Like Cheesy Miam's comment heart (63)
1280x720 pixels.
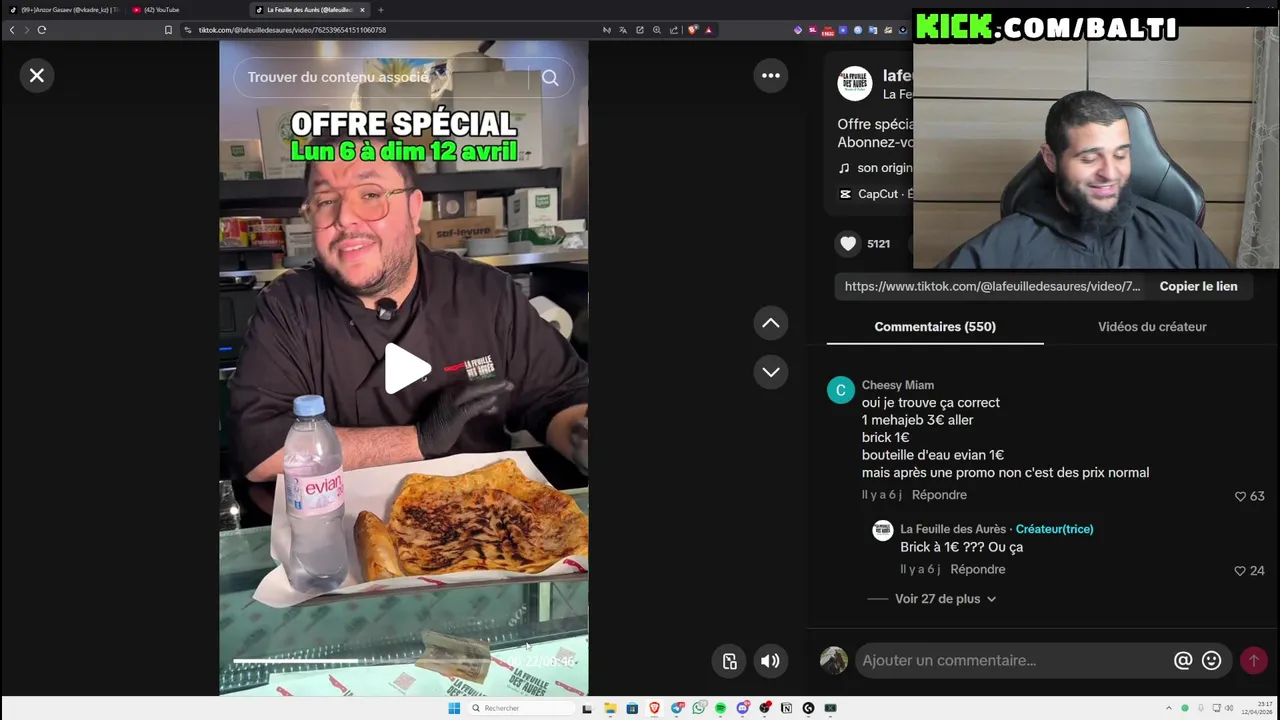point(1240,496)
